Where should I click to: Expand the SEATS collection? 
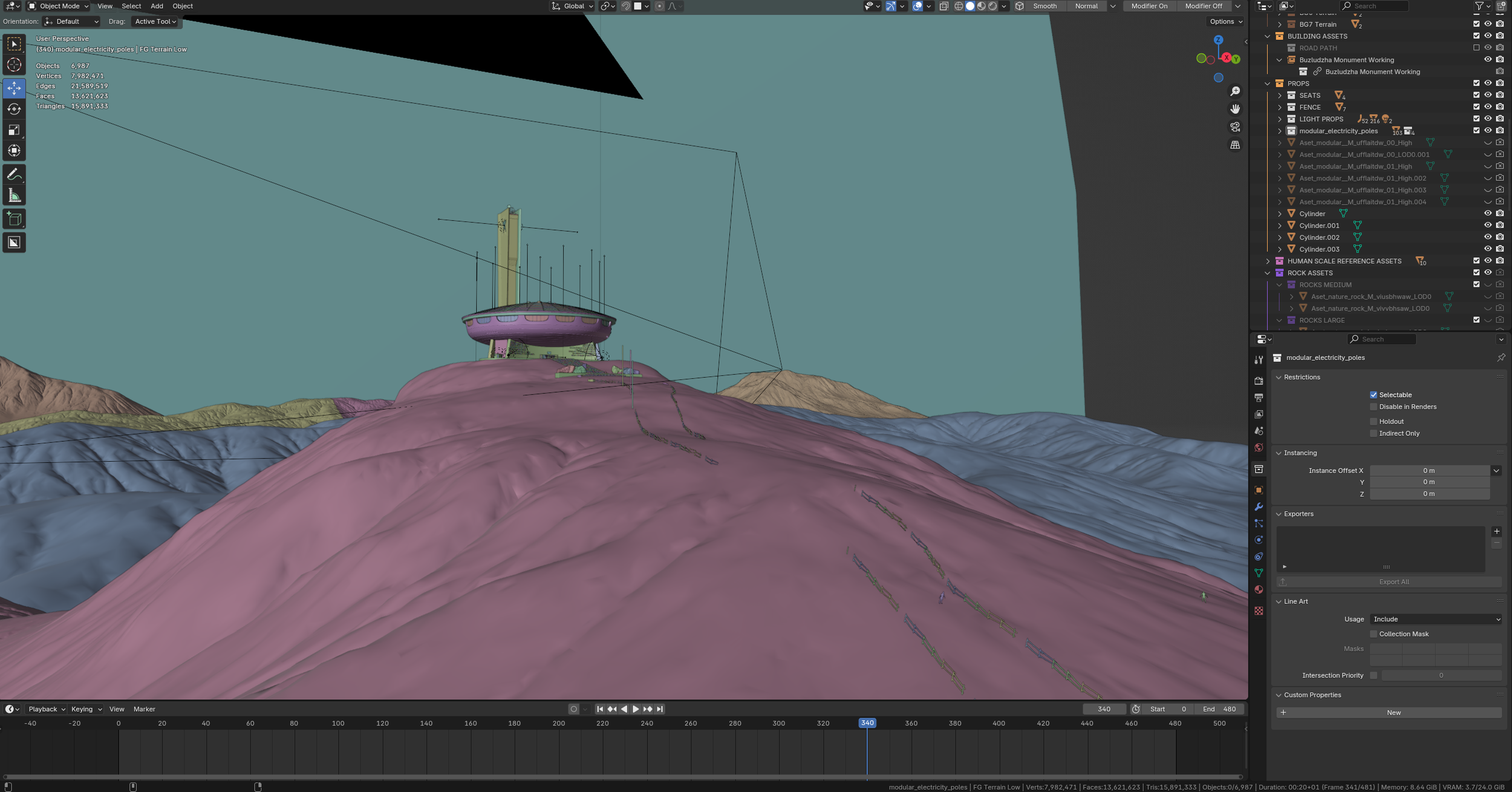(1280, 96)
